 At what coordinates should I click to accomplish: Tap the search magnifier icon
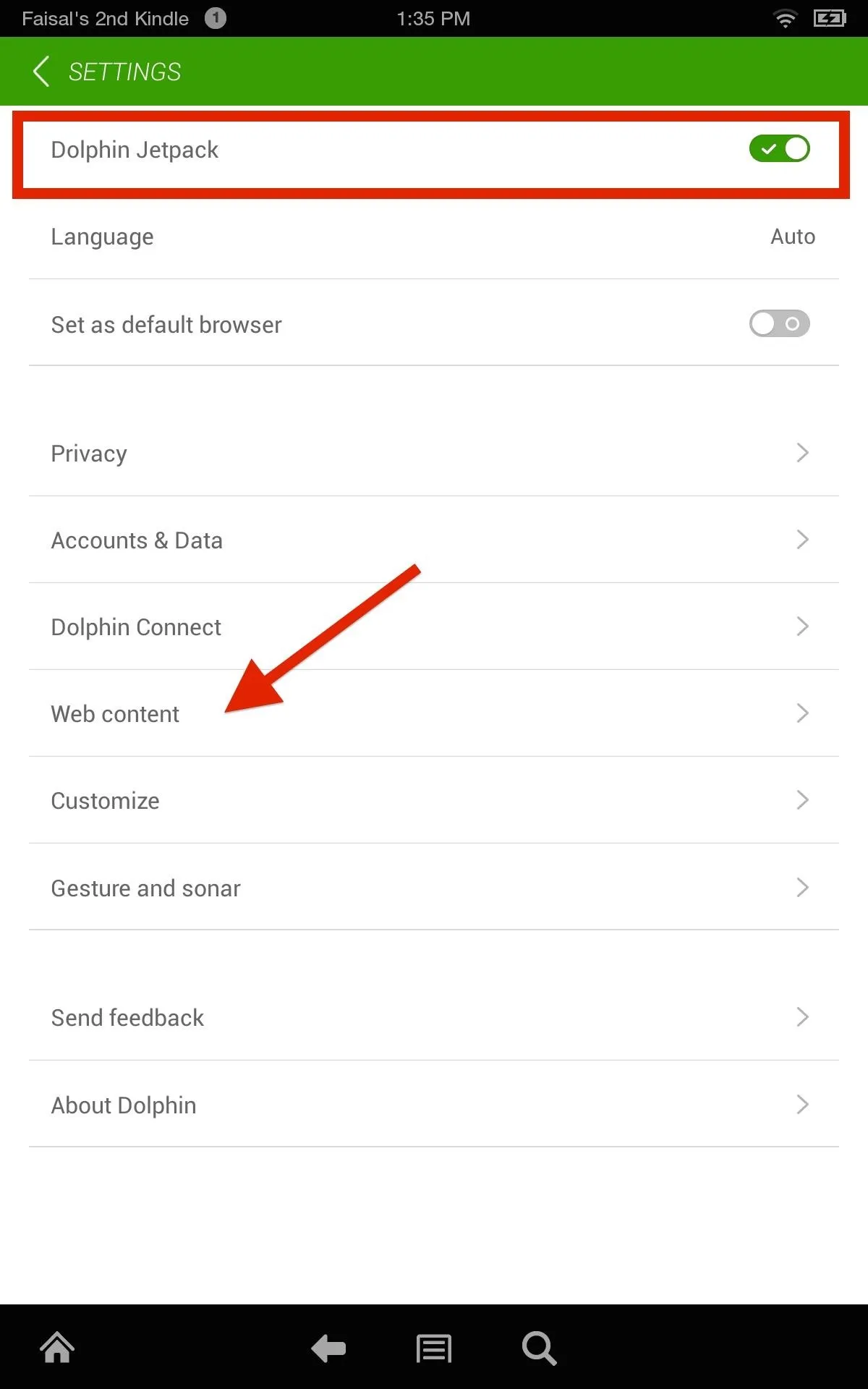539,1348
